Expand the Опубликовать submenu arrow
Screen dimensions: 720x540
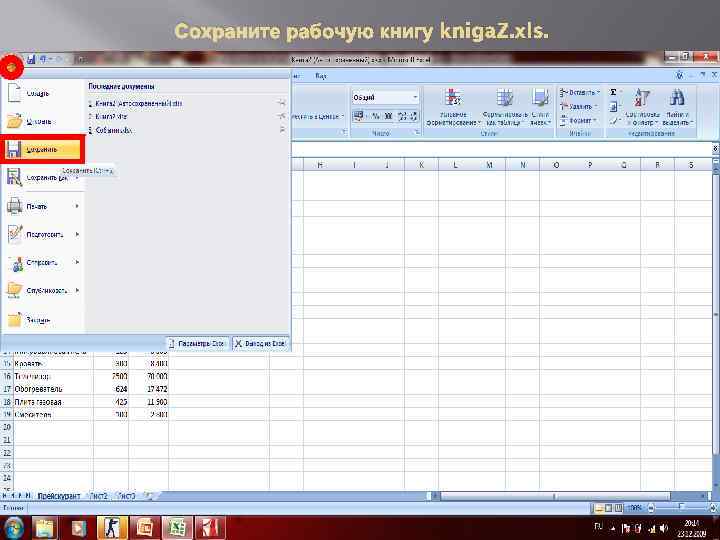[x=77, y=290]
